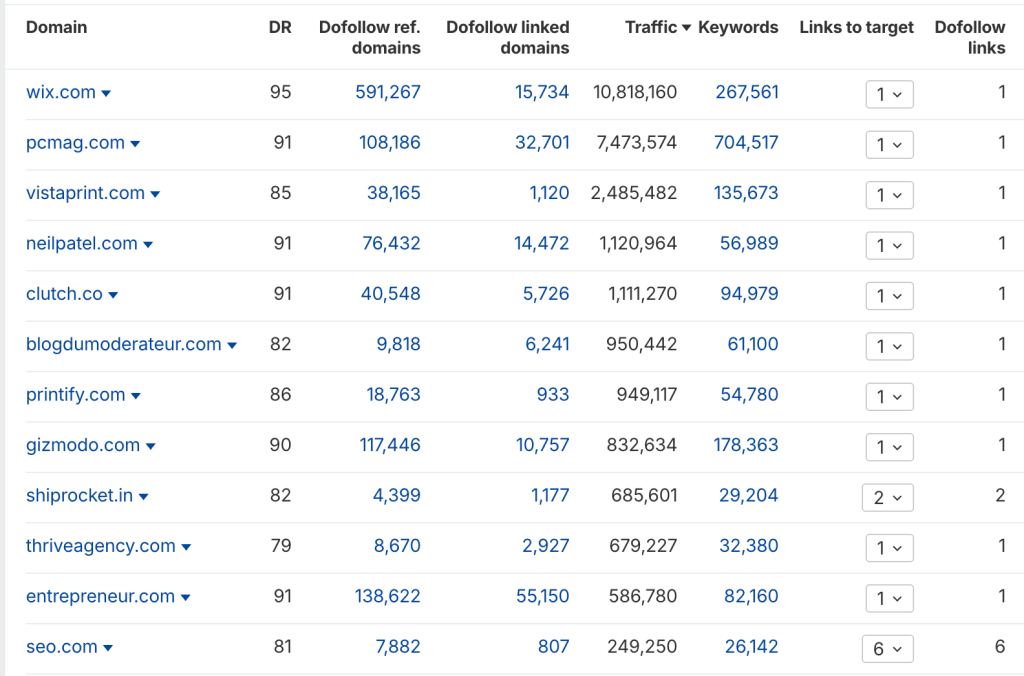Open Links to target dropdown for gizmodo.com

tap(889, 447)
